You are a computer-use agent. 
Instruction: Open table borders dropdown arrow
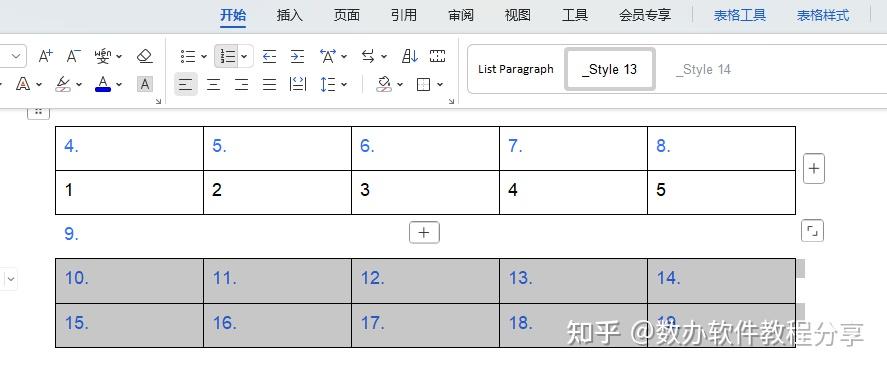tap(440, 85)
